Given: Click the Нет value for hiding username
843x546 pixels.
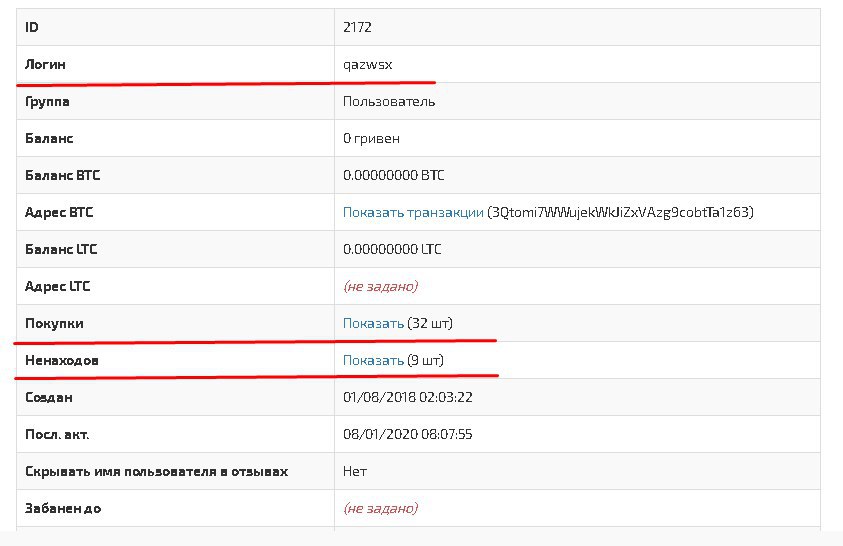Looking at the screenshot, I should click(x=355, y=471).
